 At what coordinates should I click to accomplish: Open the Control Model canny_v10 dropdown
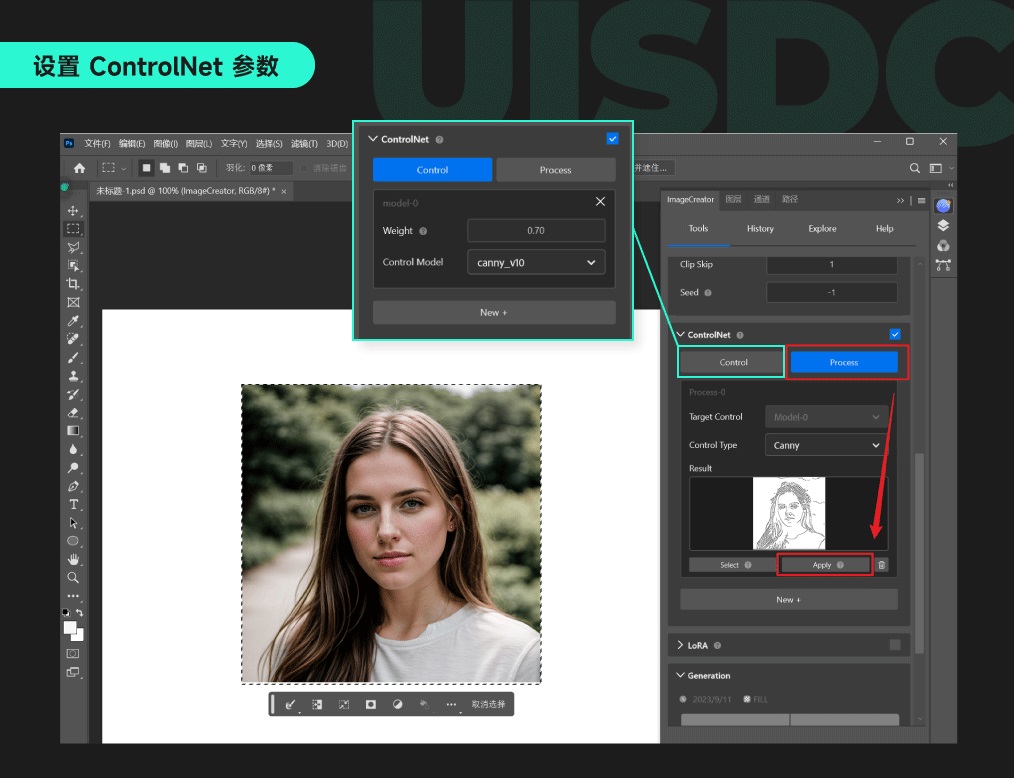(536, 261)
